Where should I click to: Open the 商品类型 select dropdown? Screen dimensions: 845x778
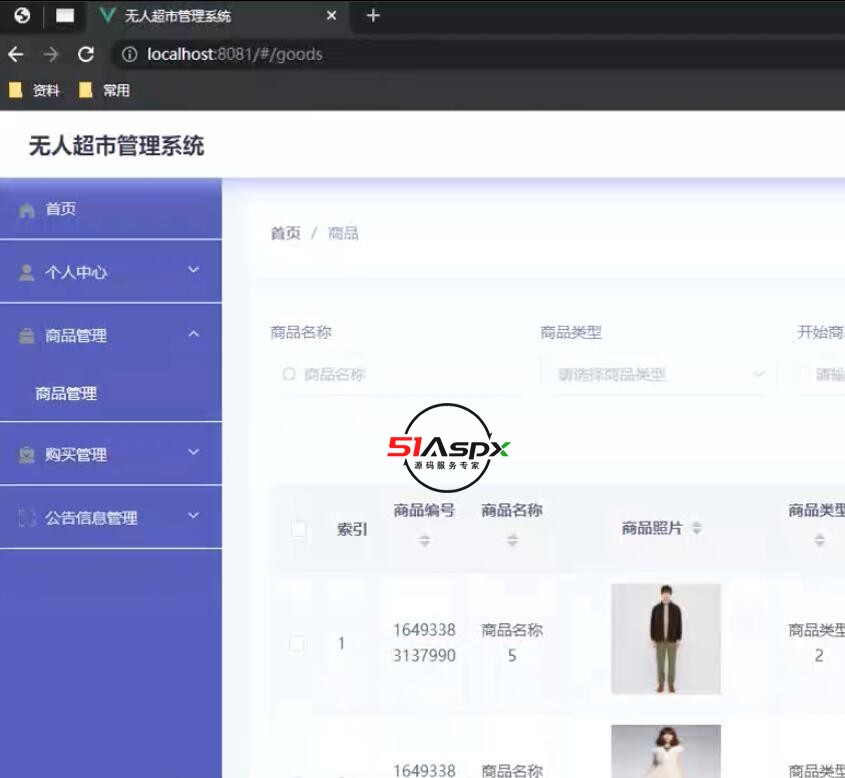658,374
